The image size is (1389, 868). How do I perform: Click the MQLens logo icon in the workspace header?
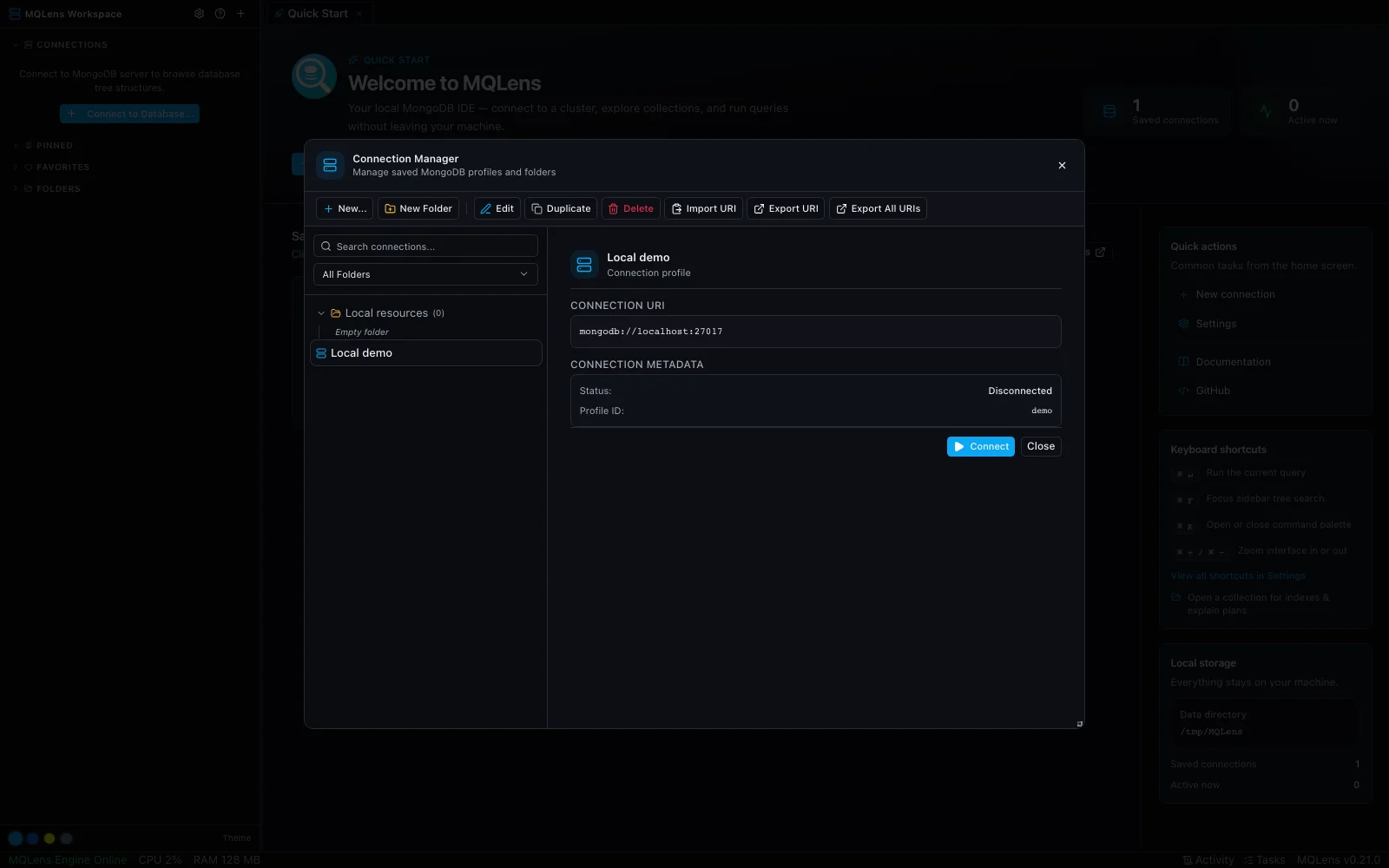(15, 14)
